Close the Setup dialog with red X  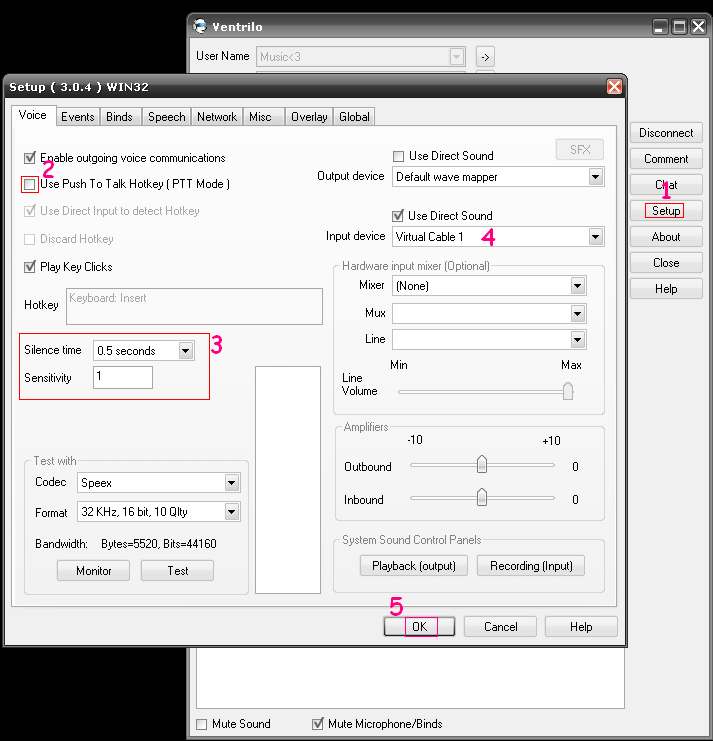click(x=614, y=86)
